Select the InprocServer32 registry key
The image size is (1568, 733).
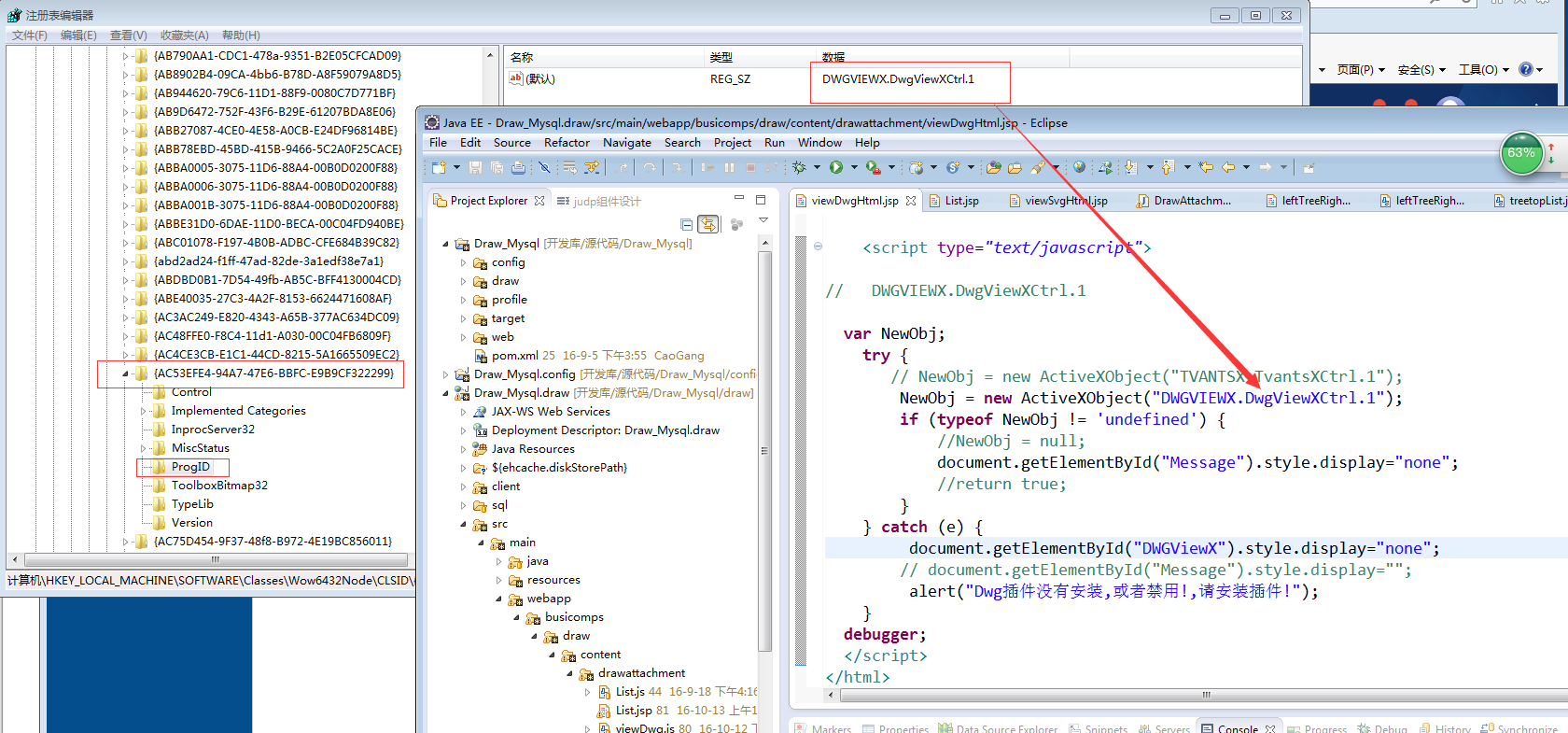click(x=213, y=430)
